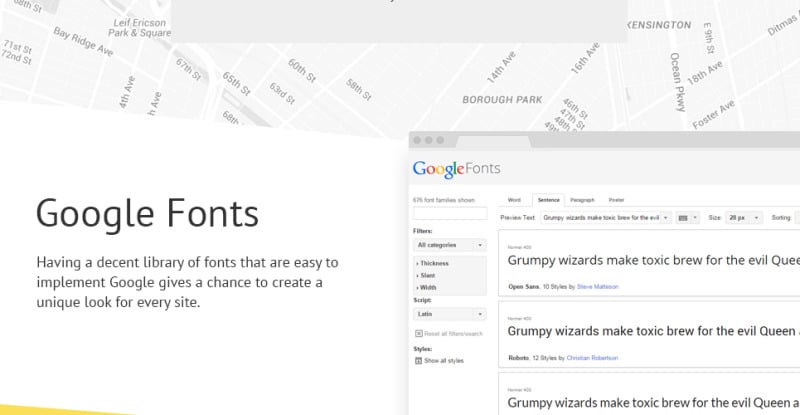Expand the Thickness filter
Image resolution: width=800 pixels, height=415 pixels.
433,264
